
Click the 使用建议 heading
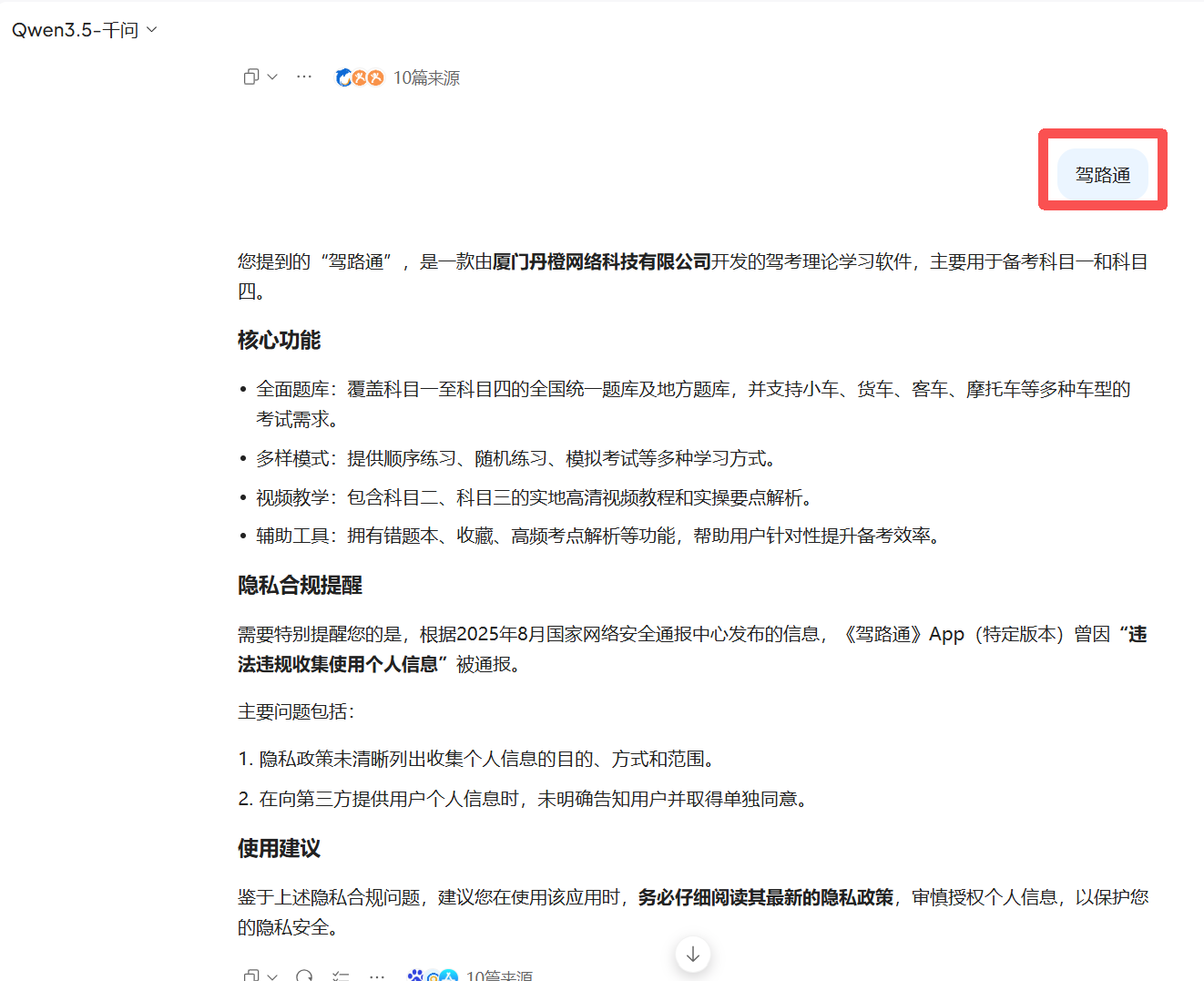(x=280, y=849)
